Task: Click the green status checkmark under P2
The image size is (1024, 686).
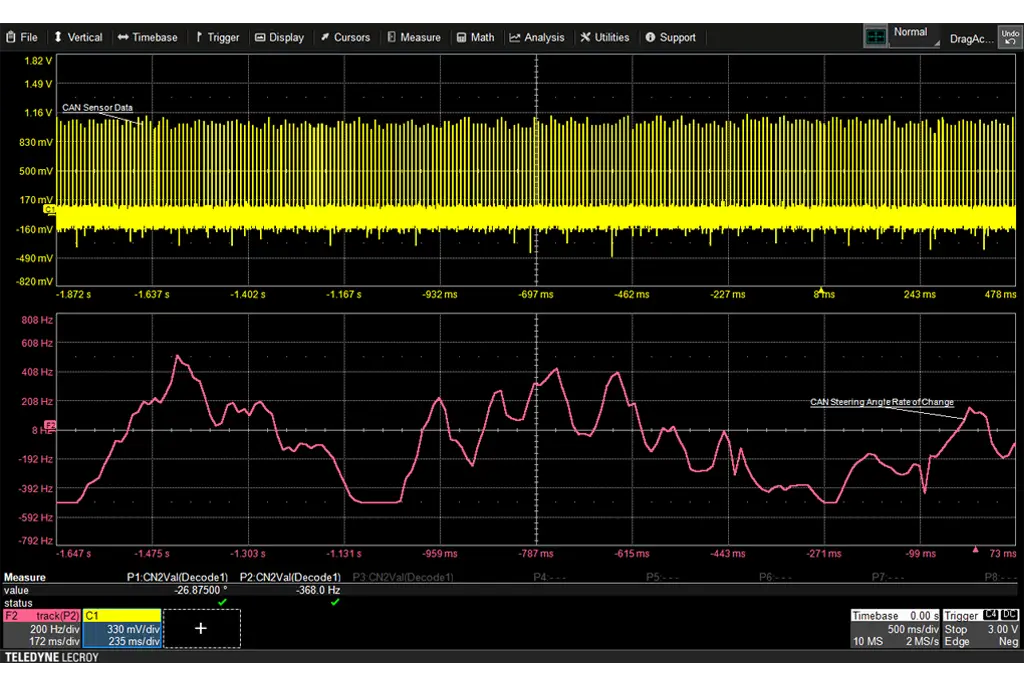Action: point(335,602)
